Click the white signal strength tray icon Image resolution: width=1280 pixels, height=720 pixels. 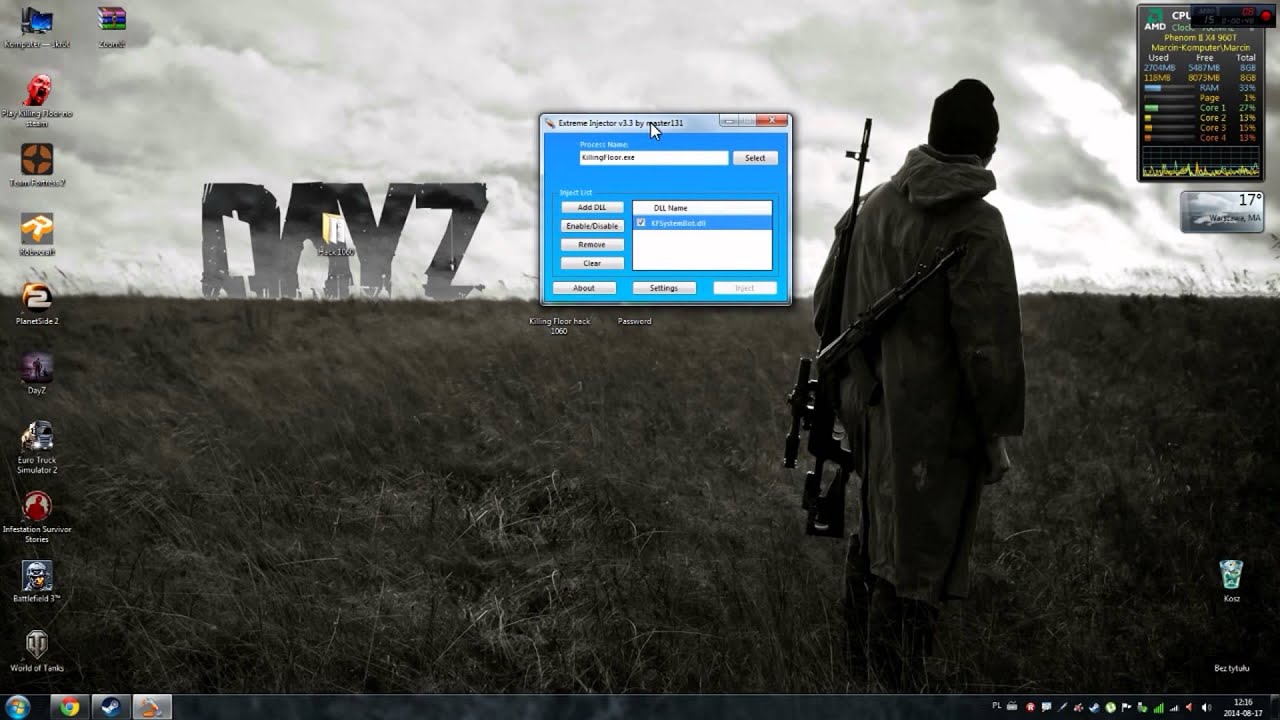pyautogui.click(x=1174, y=708)
